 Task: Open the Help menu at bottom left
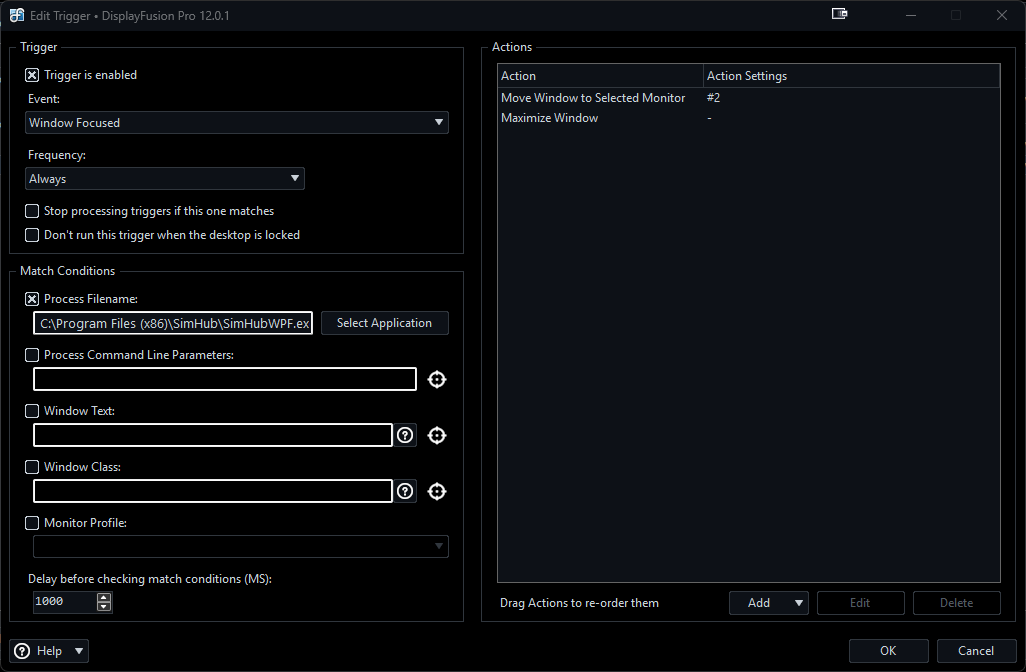coord(49,651)
